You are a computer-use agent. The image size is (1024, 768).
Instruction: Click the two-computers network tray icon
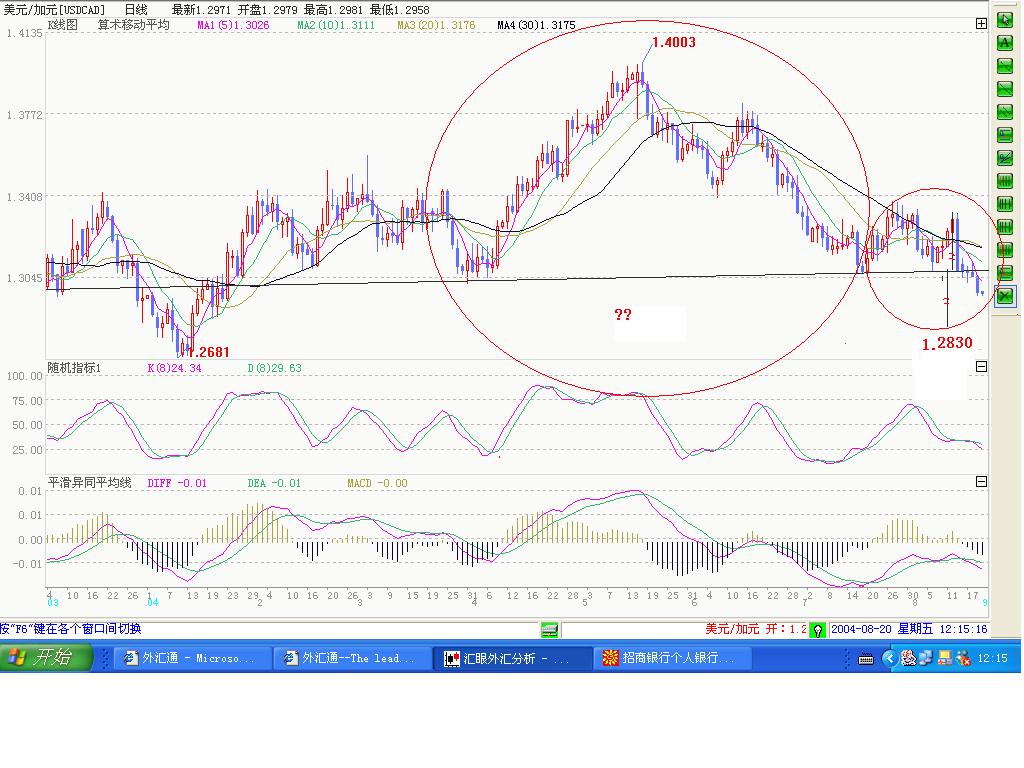pyautogui.click(x=926, y=658)
